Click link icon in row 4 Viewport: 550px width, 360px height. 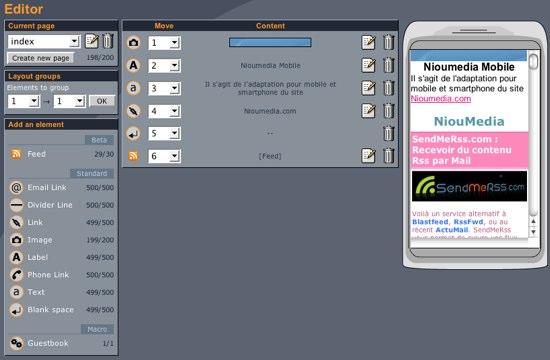133,111
